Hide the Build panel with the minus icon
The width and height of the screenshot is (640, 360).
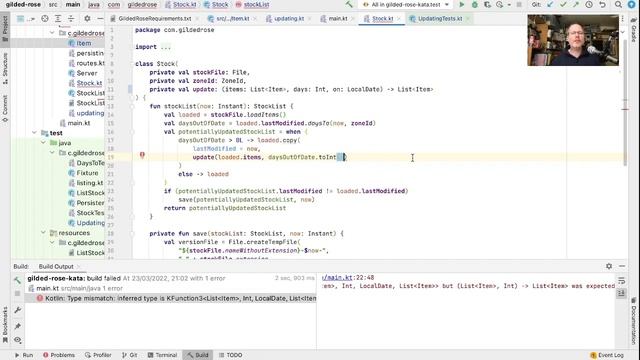point(622,266)
